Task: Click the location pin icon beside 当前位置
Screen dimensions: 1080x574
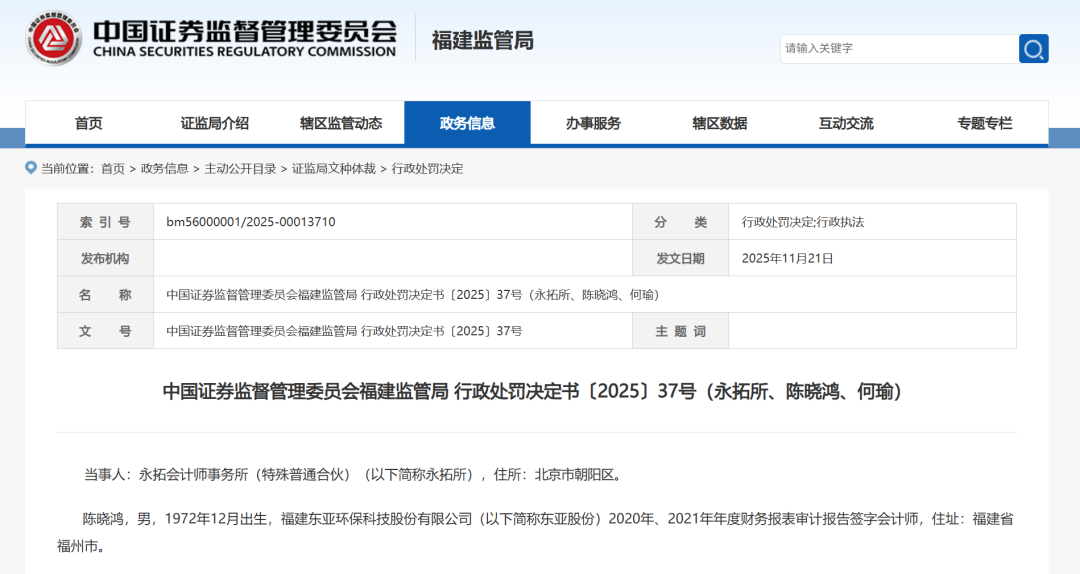Action: click(31, 167)
